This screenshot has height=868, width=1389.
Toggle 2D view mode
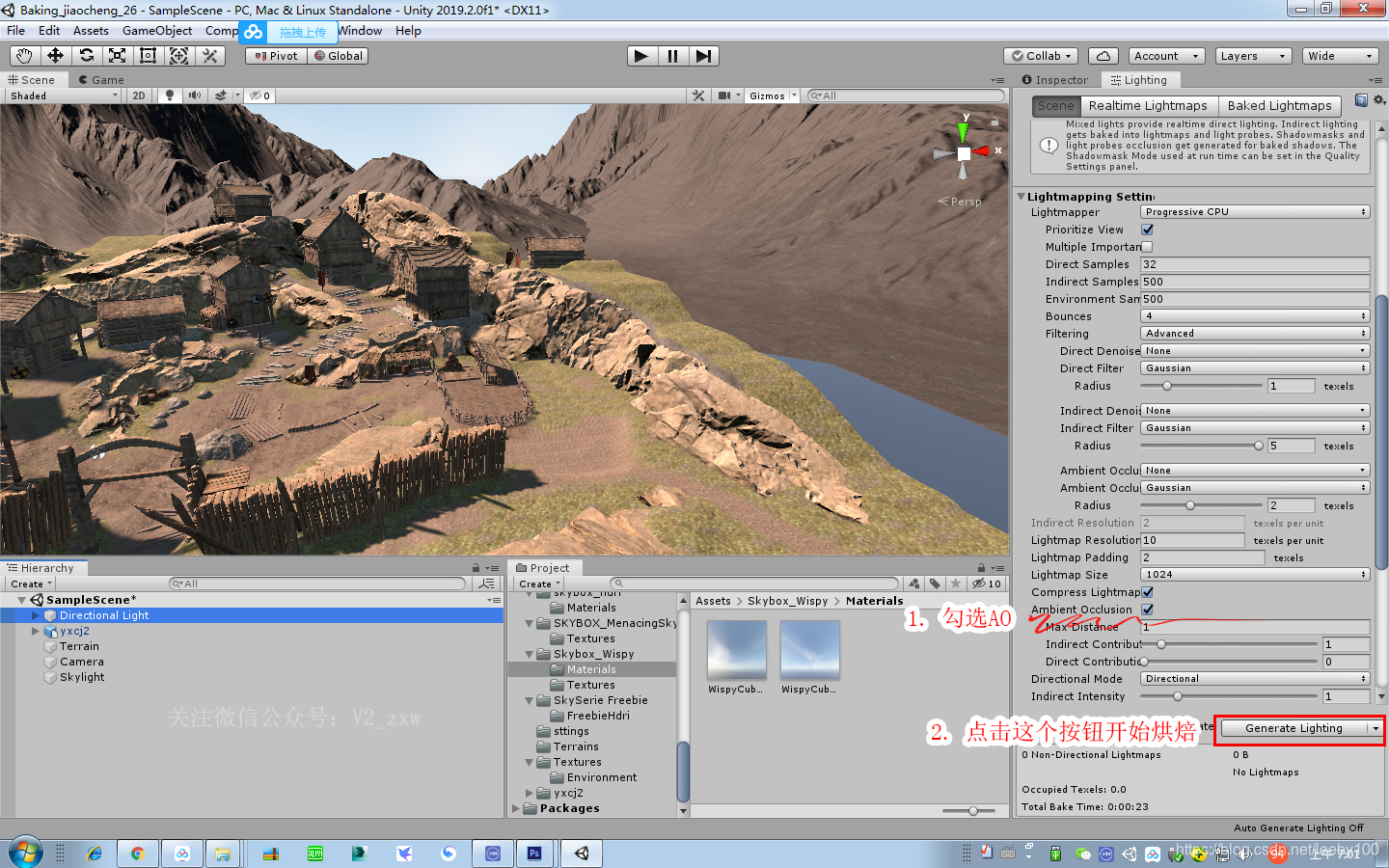pos(139,95)
